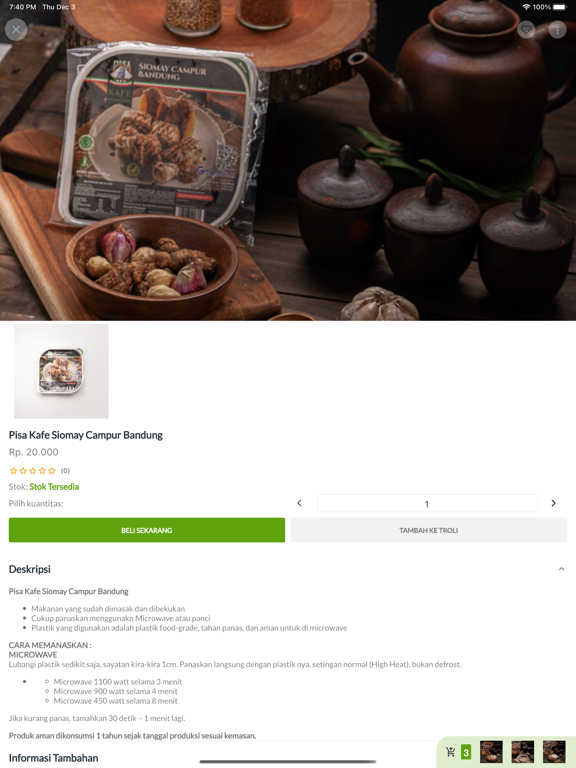Open the three-dot more options menu

tap(557, 30)
